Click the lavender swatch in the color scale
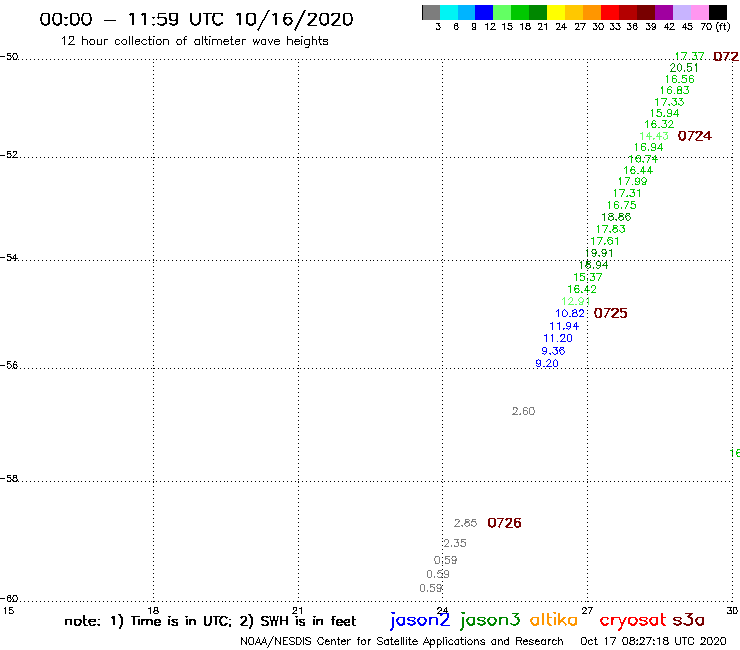The image size is (740, 650). click(682, 12)
